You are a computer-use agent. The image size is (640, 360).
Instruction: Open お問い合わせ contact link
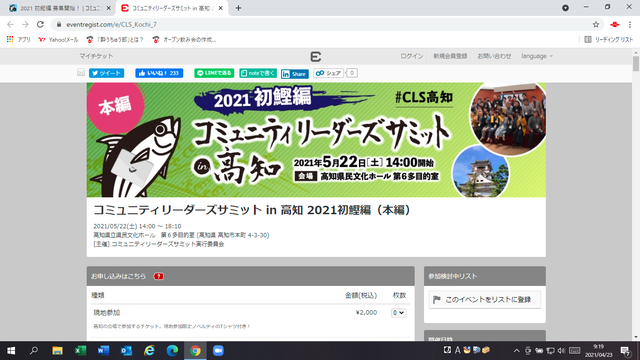tap(494, 56)
